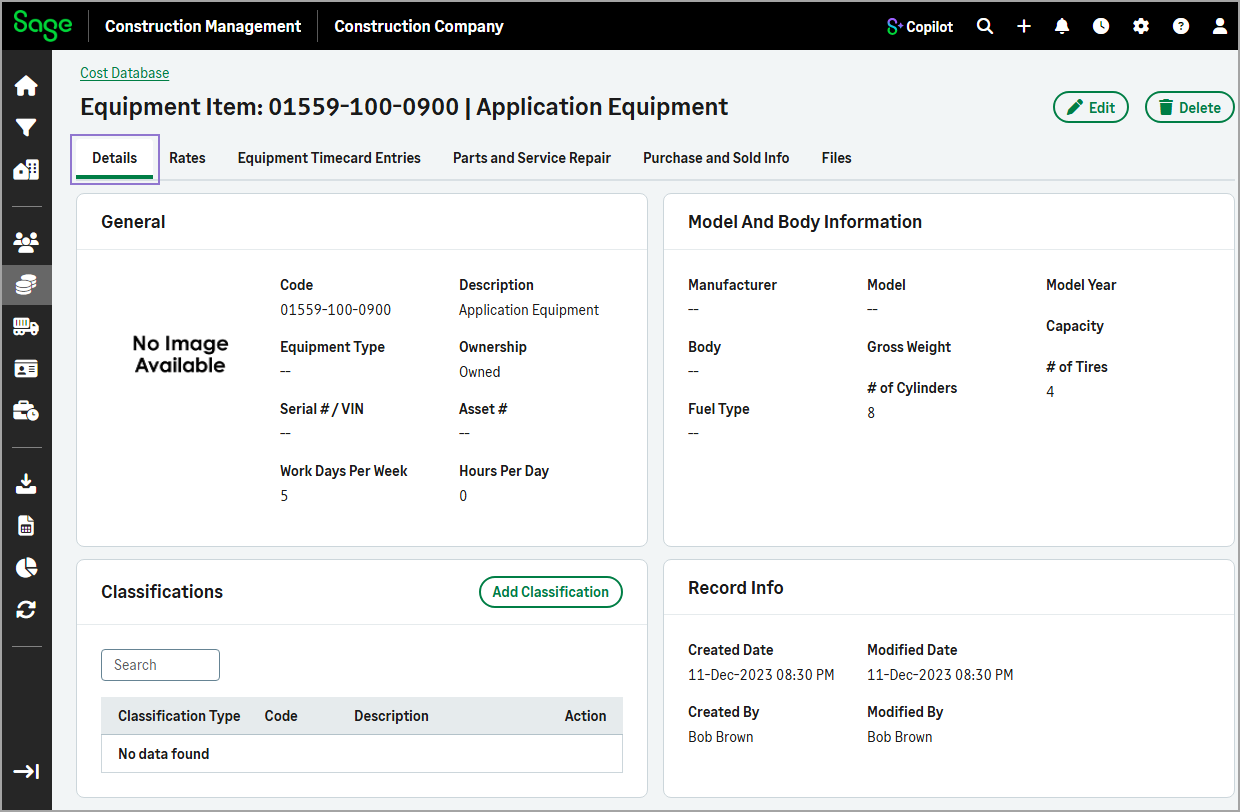
Task: Open the user profile icon
Action: pos(1219,26)
